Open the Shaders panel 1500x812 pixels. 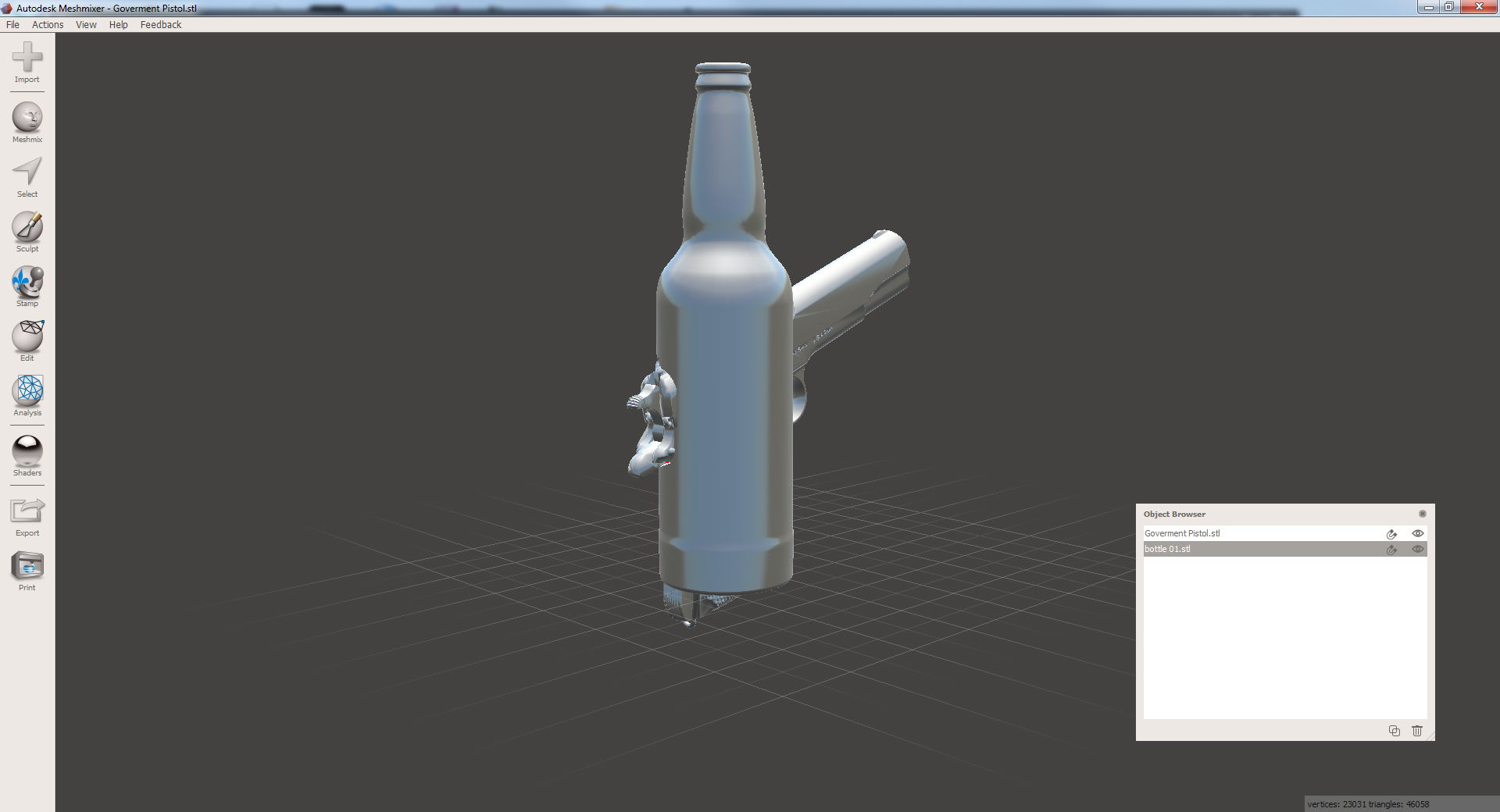[27, 456]
